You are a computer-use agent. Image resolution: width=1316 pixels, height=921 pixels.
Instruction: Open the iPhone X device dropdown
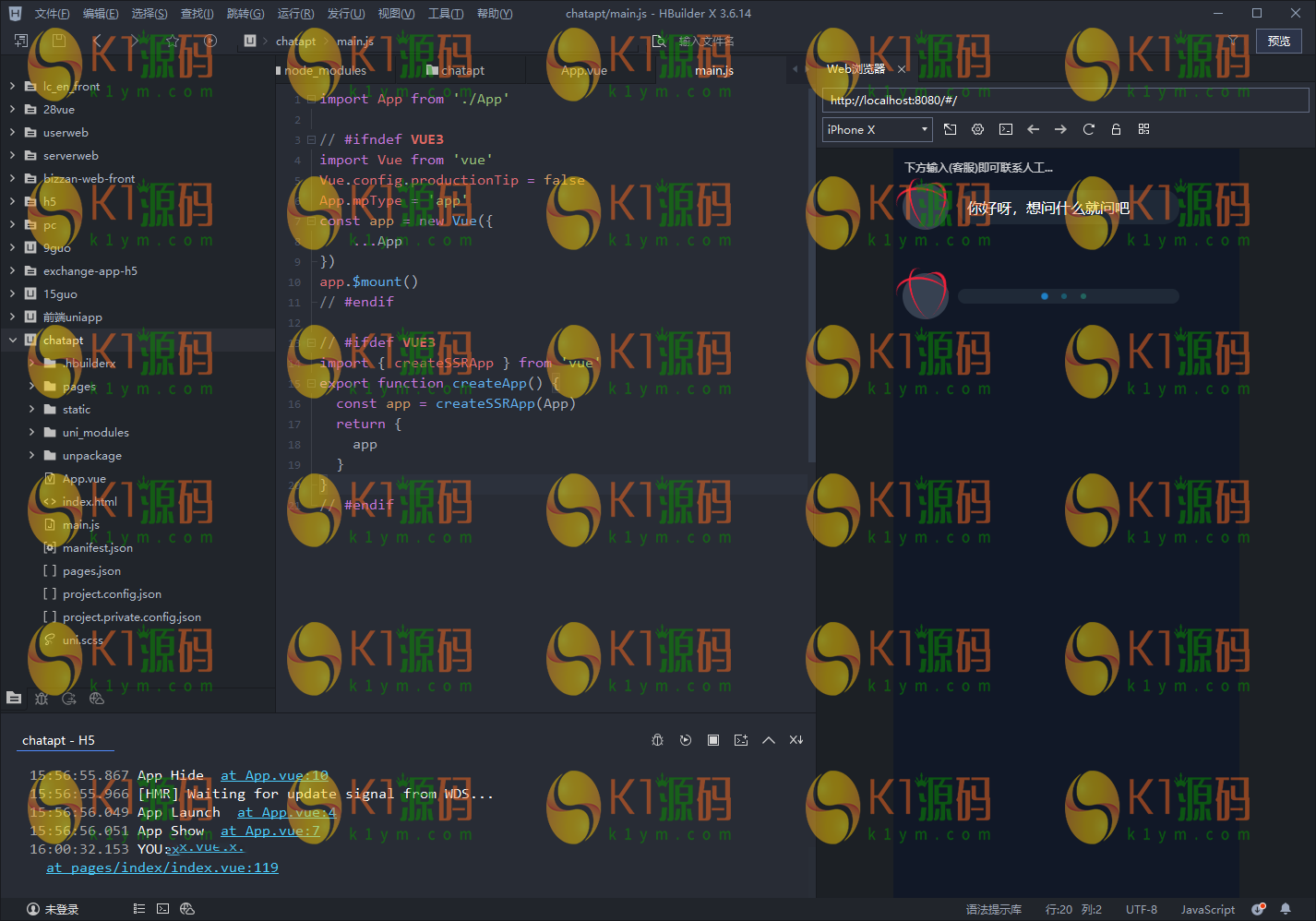click(x=878, y=130)
